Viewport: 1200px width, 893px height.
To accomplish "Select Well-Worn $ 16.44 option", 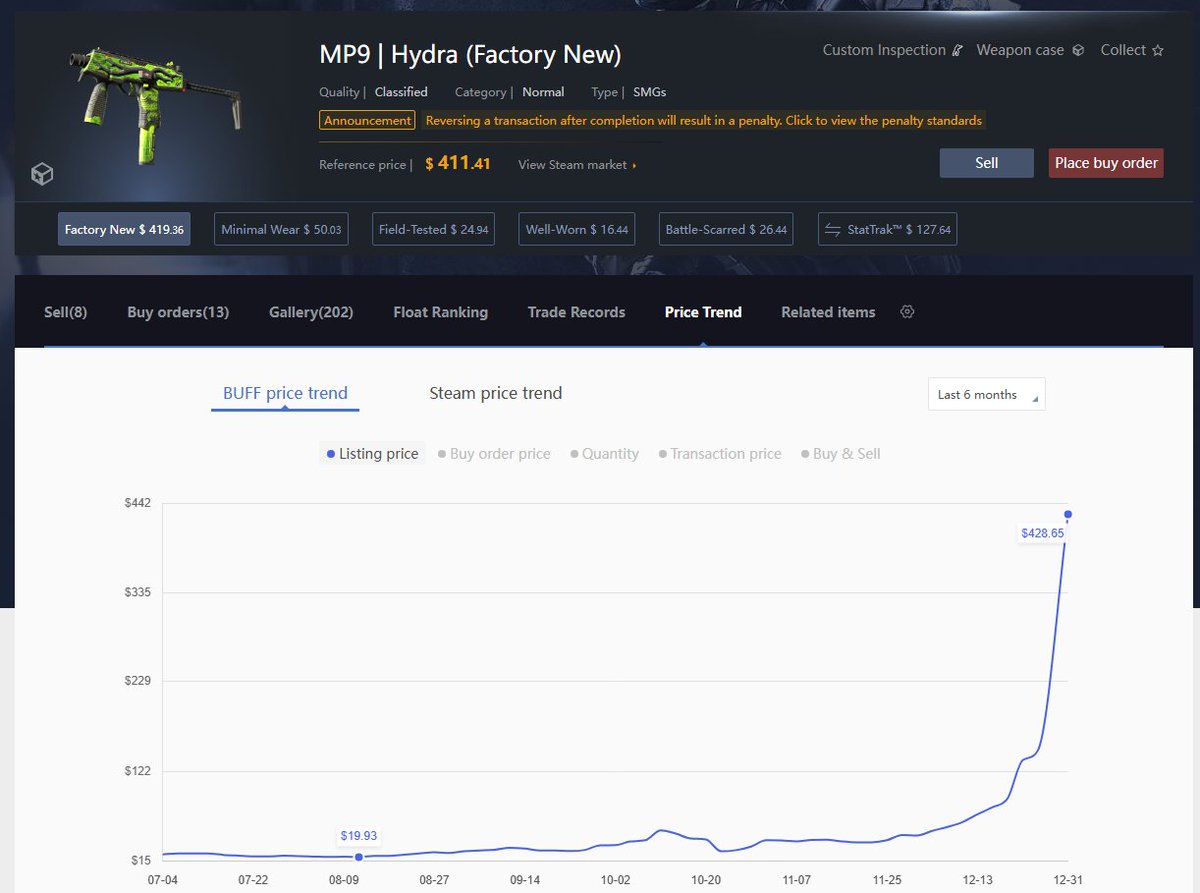I will coord(577,229).
